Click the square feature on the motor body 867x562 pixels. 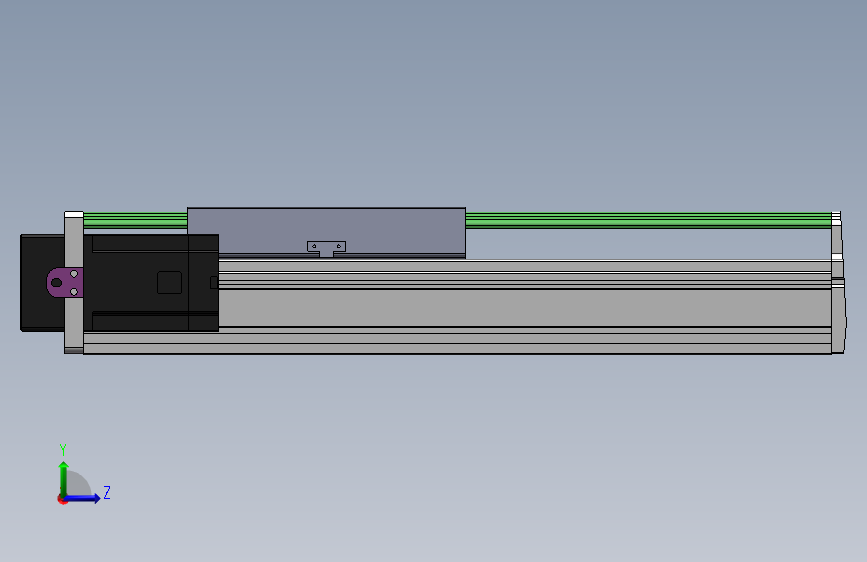point(169,283)
